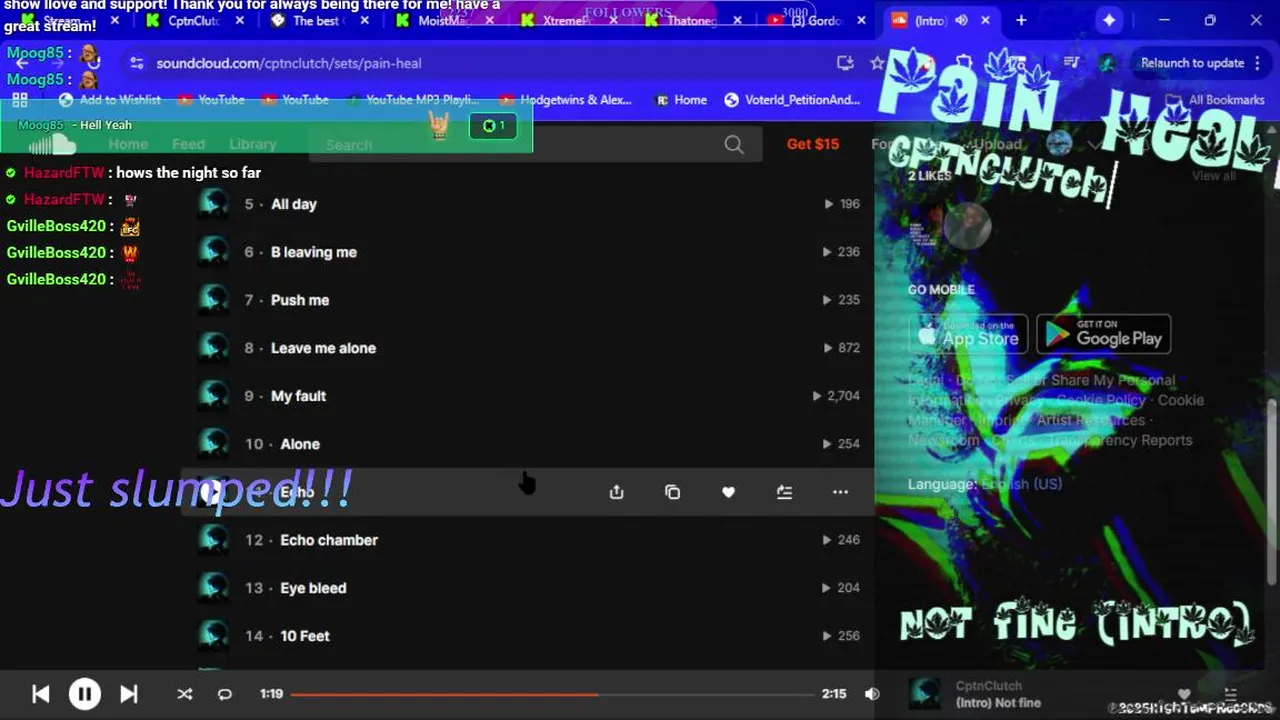Open SoundCloud Feed nav item
1280x720 pixels.
click(188, 144)
